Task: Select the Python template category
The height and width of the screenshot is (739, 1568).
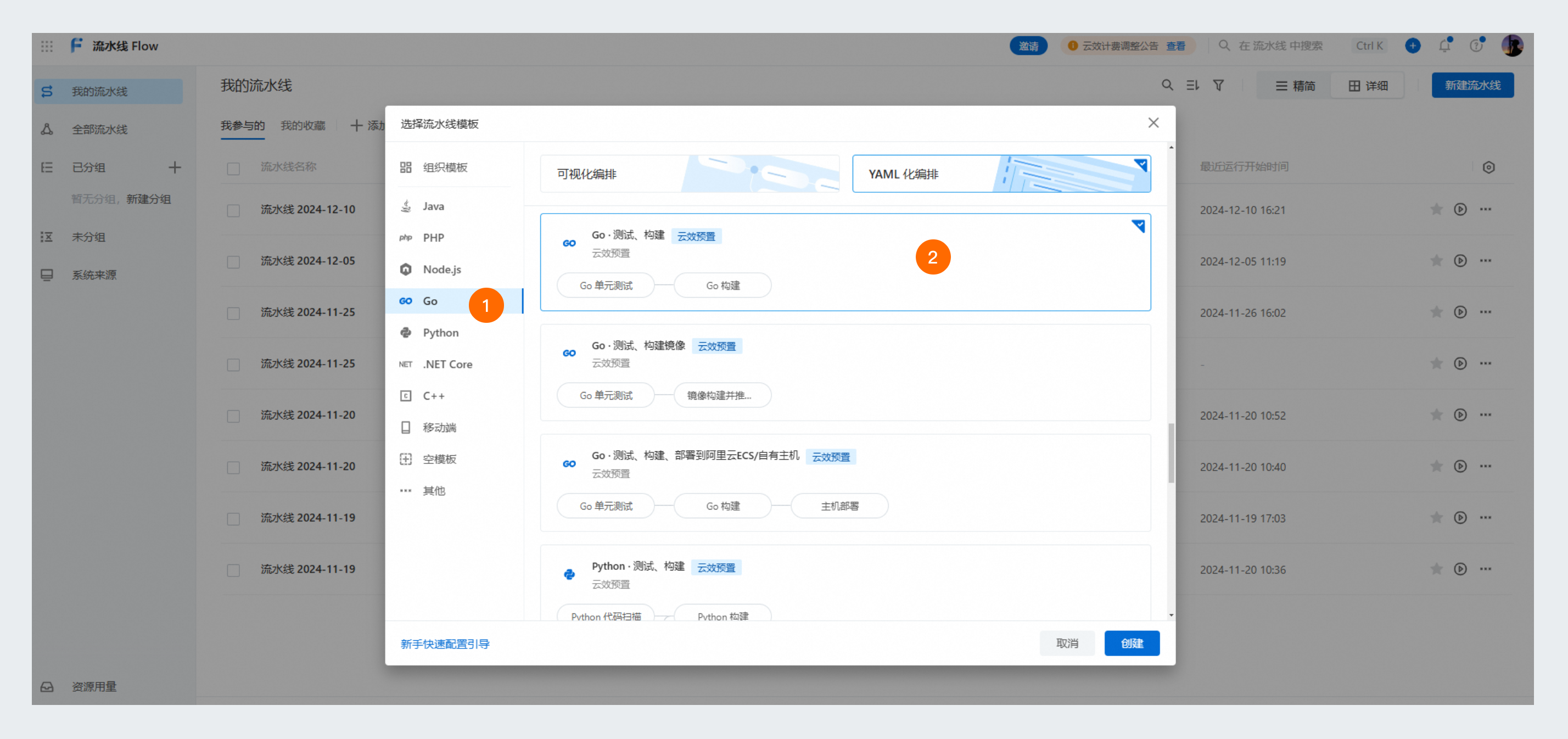Action: click(455, 333)
